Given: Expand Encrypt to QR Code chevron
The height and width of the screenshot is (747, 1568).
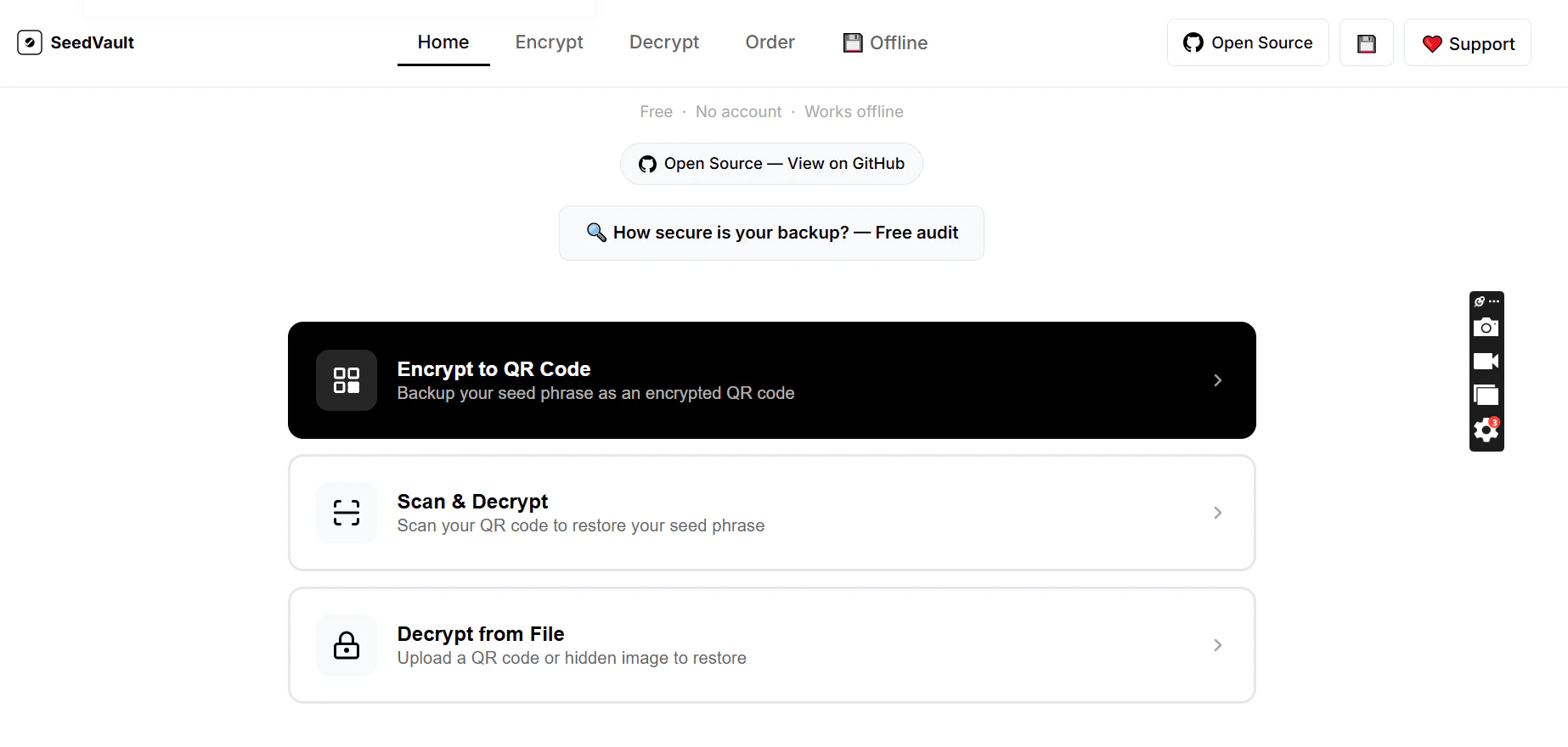Looking at the screenshot, I should (x=1217, y=380).
